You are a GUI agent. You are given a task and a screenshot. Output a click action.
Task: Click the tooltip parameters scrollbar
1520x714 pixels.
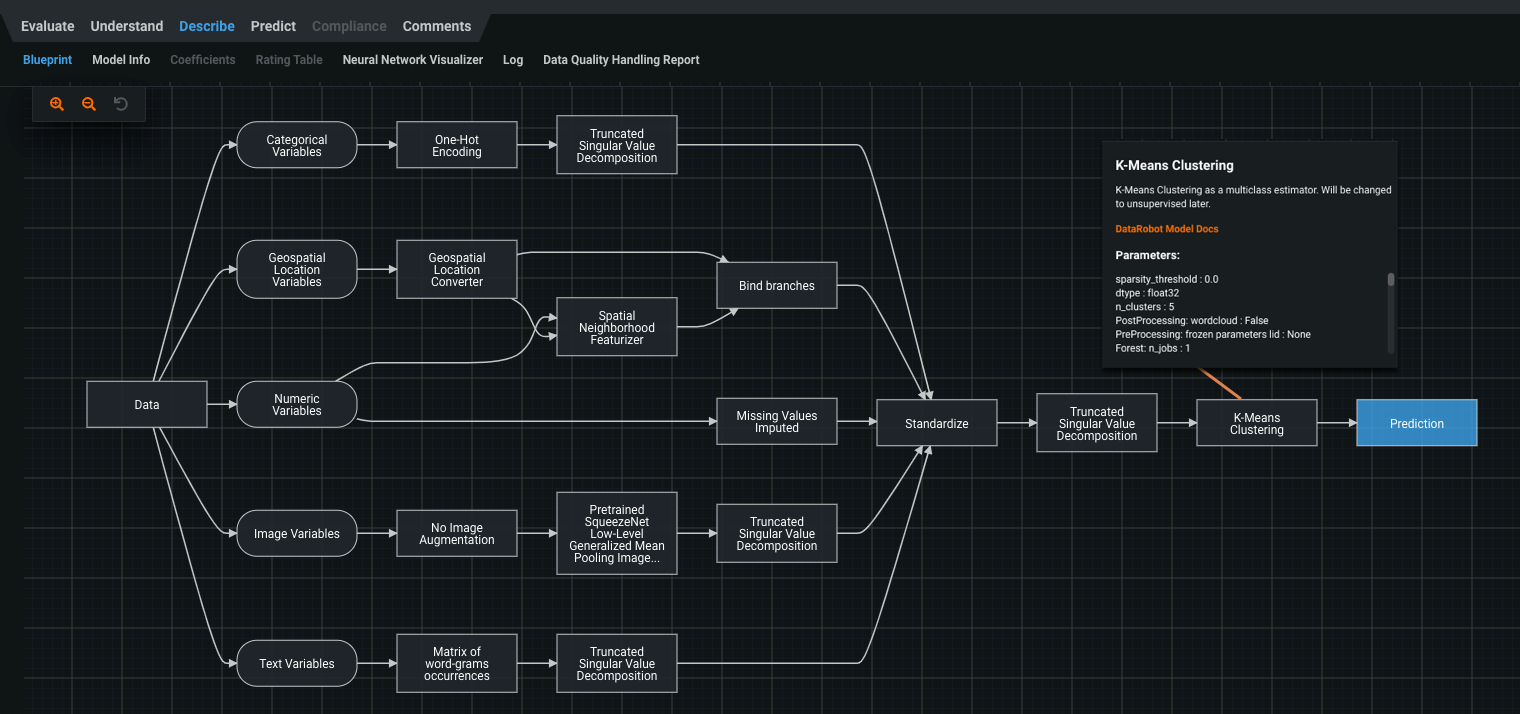1390,280
